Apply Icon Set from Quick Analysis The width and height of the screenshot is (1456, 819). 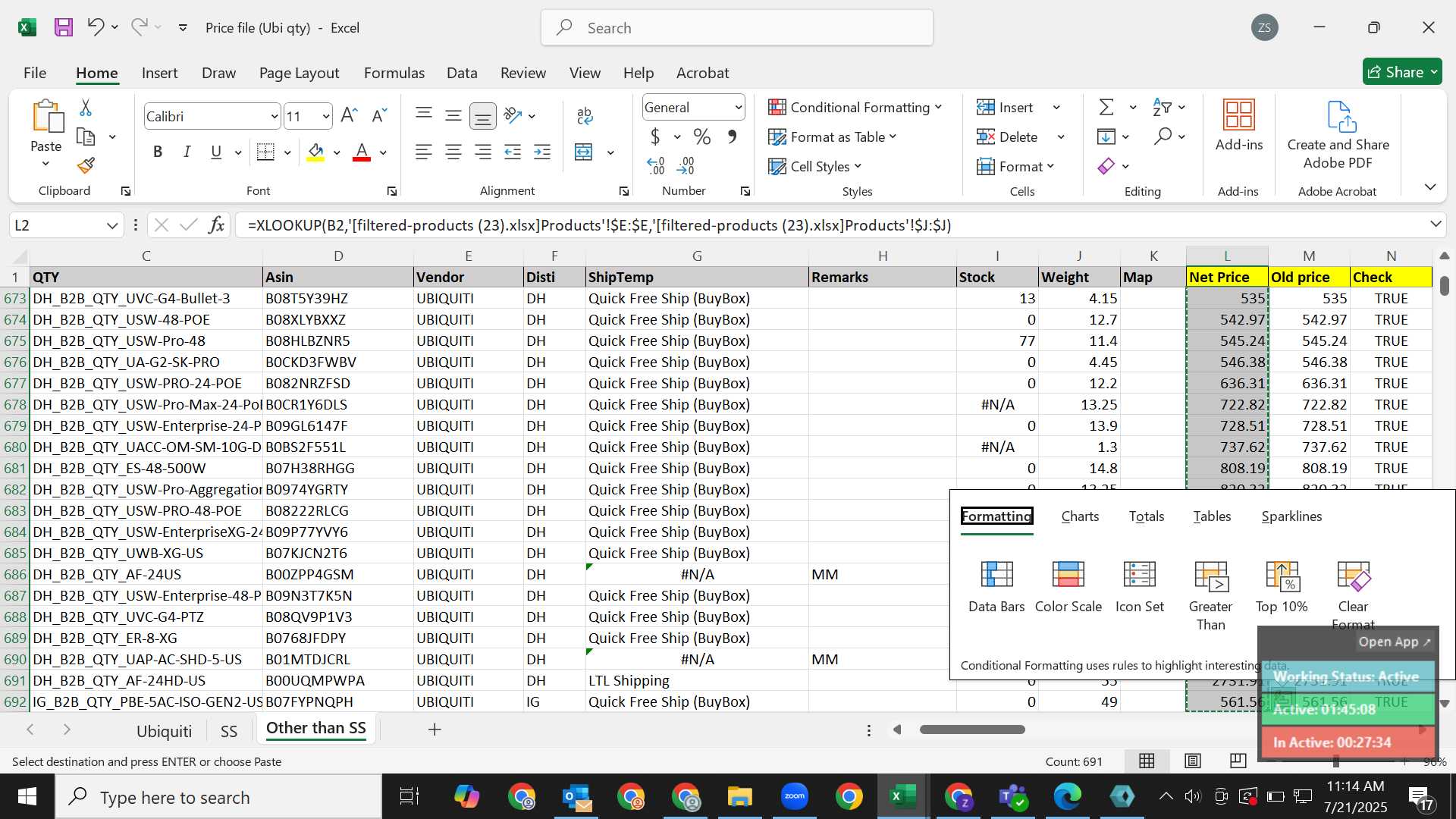coord(1140,587)
